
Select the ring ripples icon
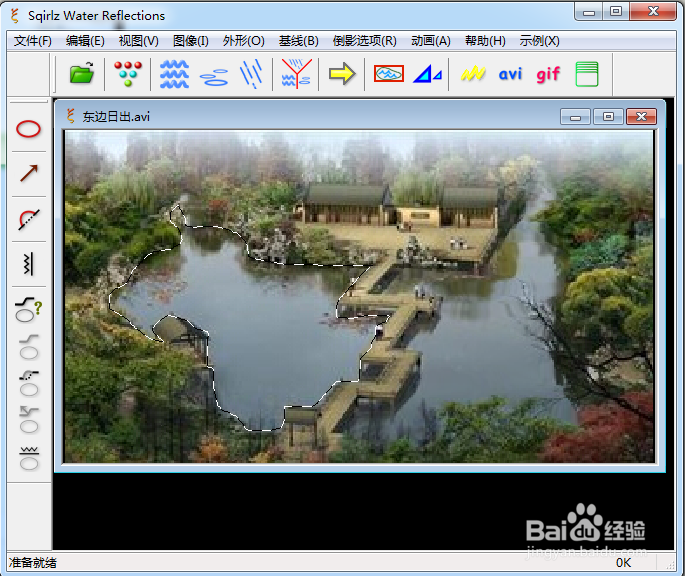(x=214, y=77)
